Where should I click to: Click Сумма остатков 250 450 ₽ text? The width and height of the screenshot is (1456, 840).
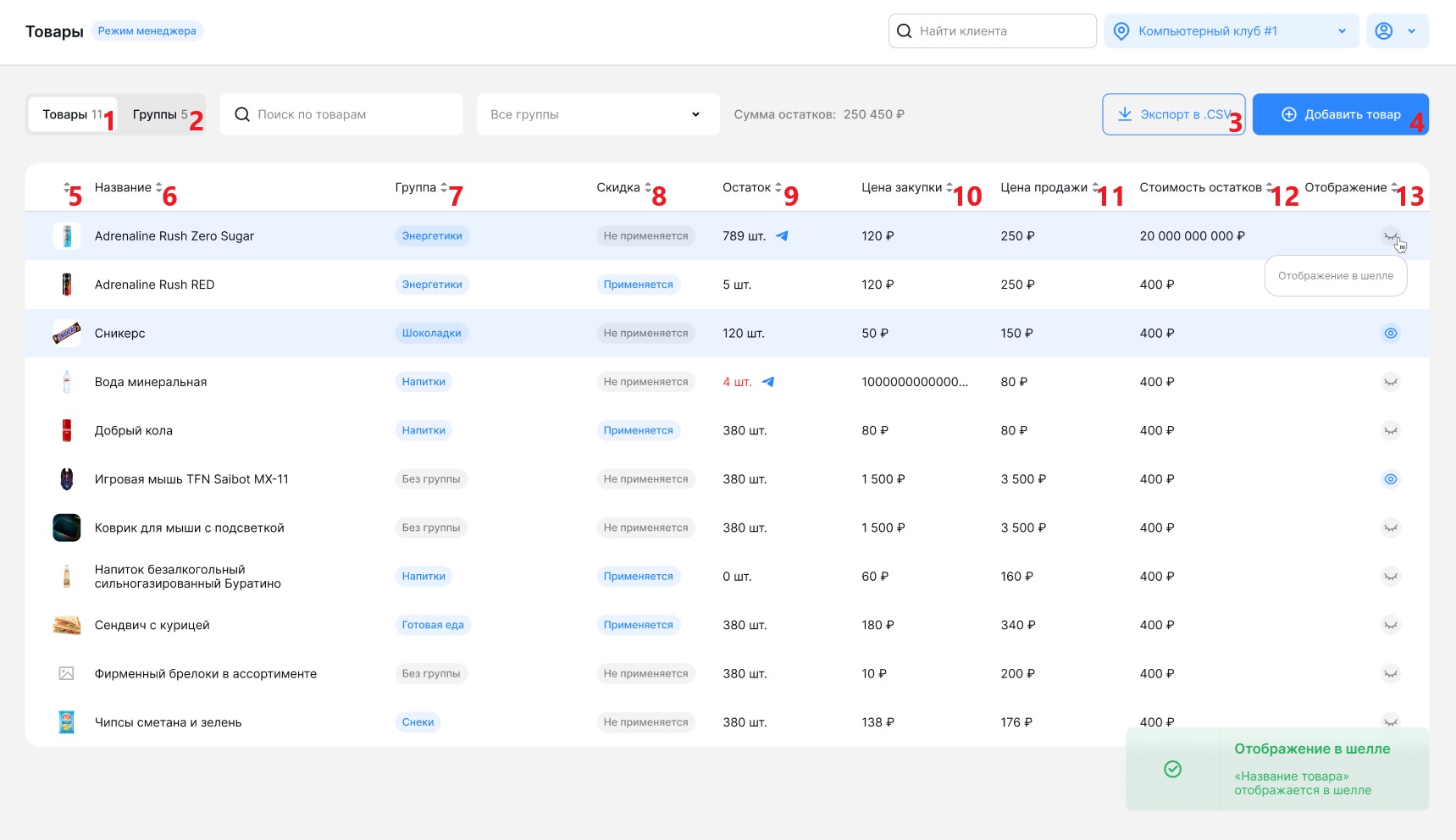click(819, 114)
